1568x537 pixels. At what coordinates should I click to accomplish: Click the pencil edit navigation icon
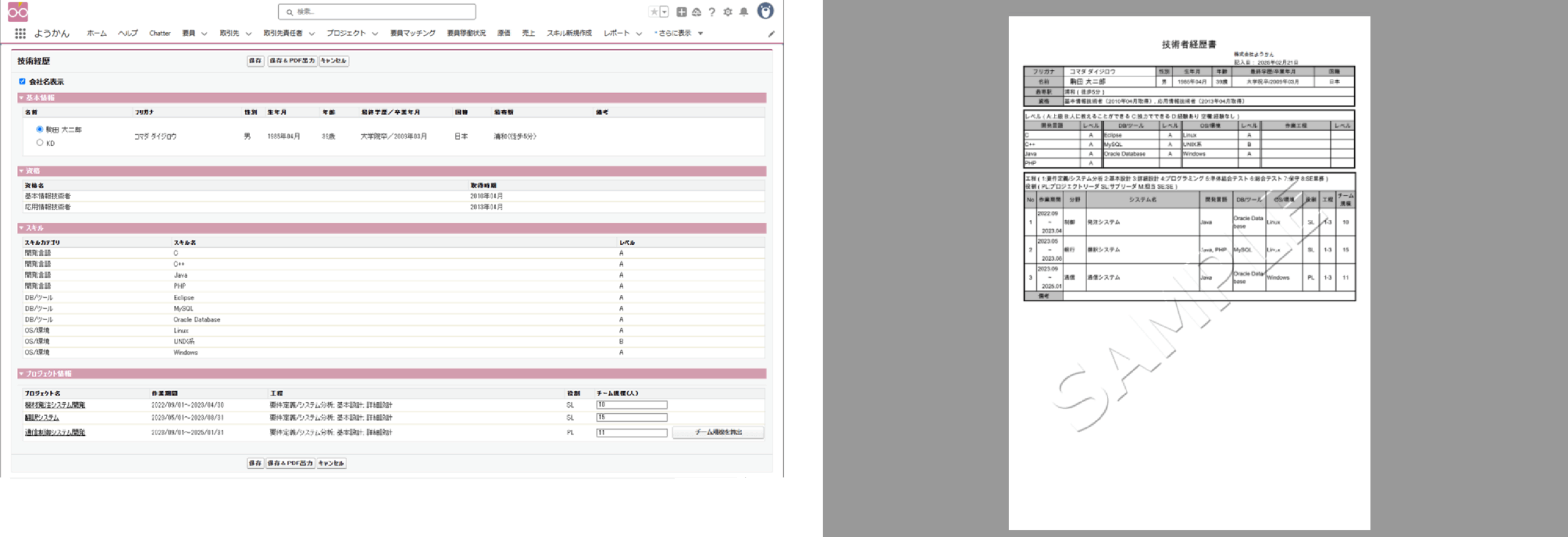771,34
